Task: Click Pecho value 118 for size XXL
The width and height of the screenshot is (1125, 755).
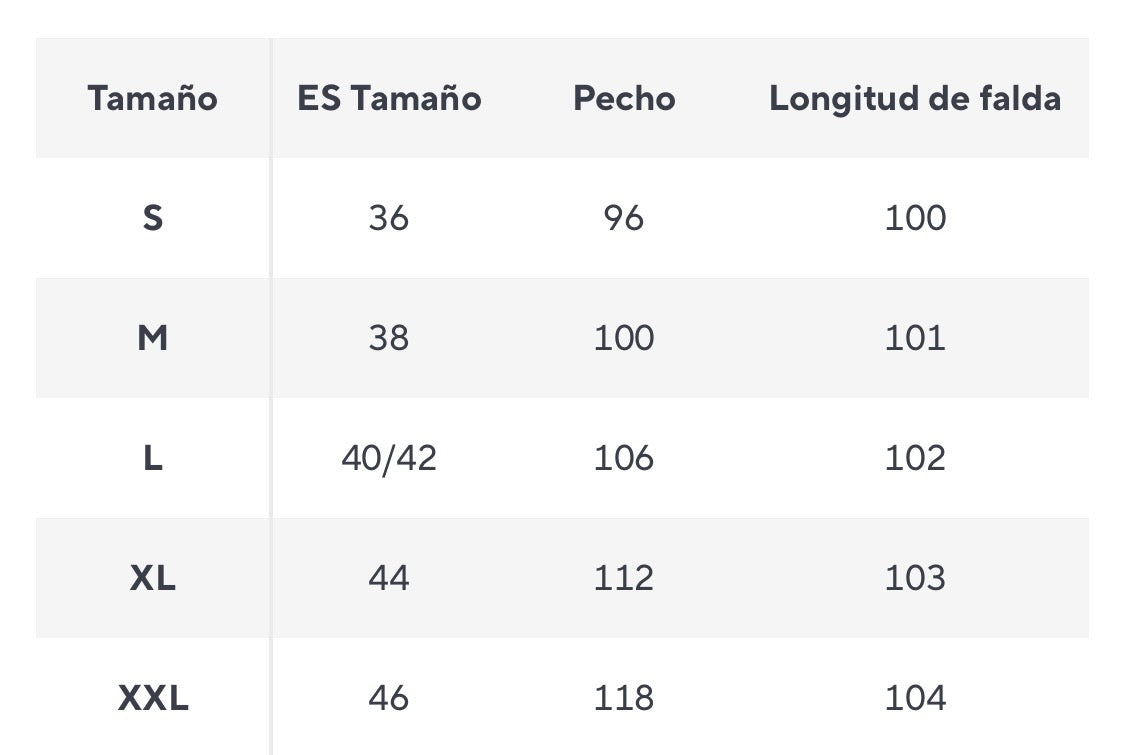Action: [624, 697]
